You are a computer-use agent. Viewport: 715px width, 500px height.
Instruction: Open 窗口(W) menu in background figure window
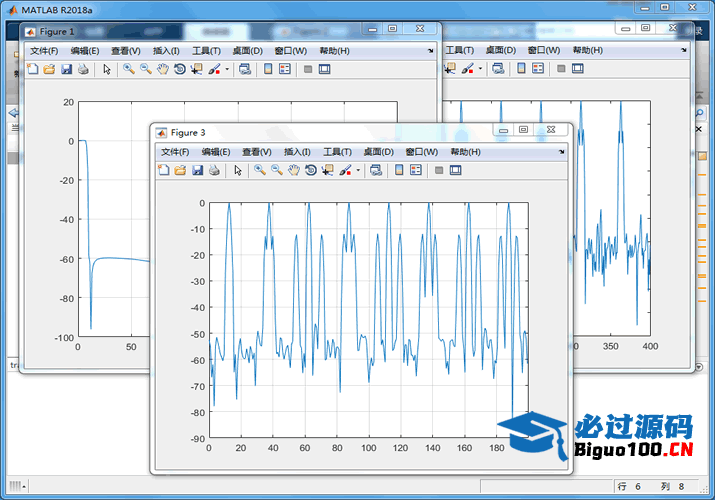(x=543, y=50)
